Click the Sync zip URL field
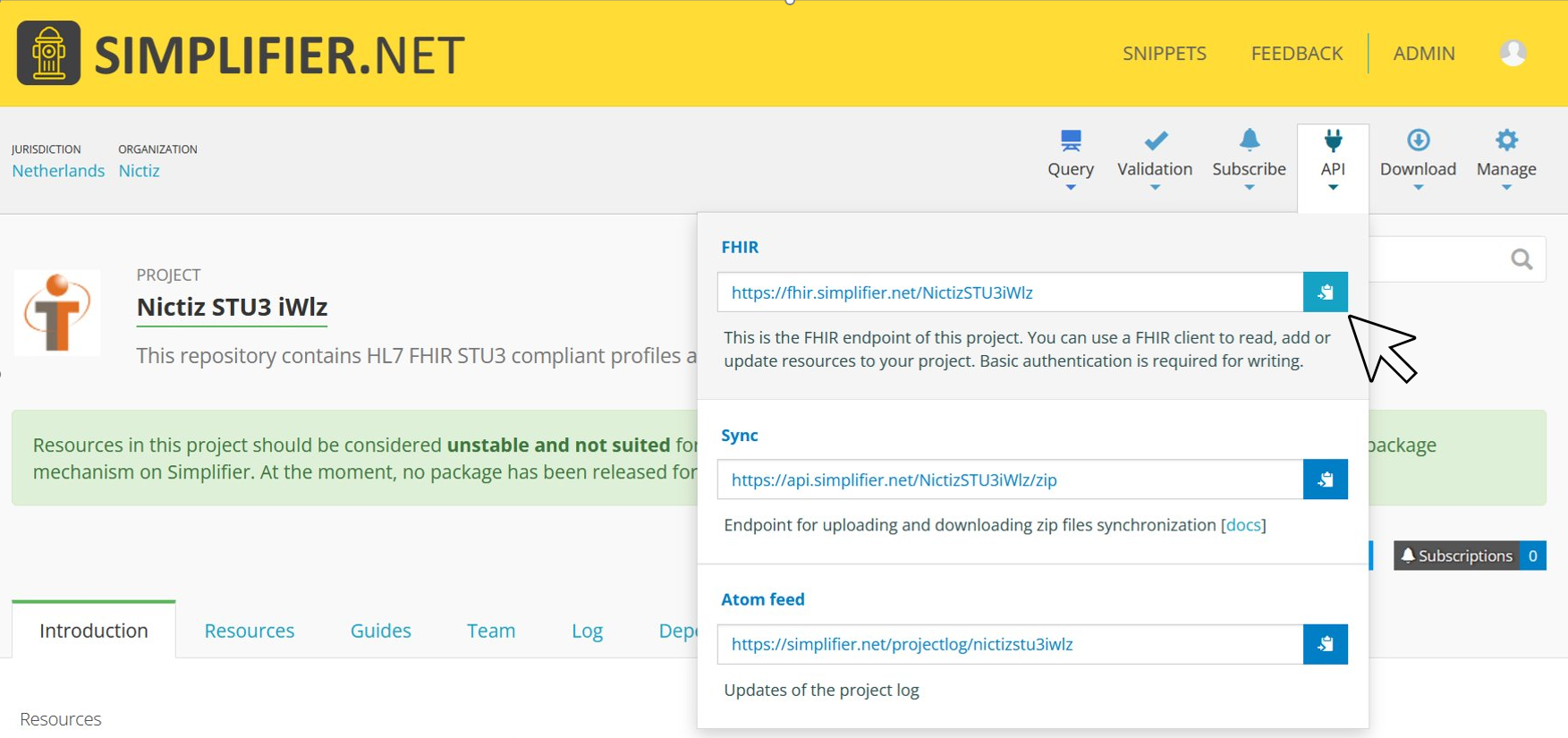The width and height of the screenshot is (1568, 738). pyautogui.click(x=1010, y=479)
